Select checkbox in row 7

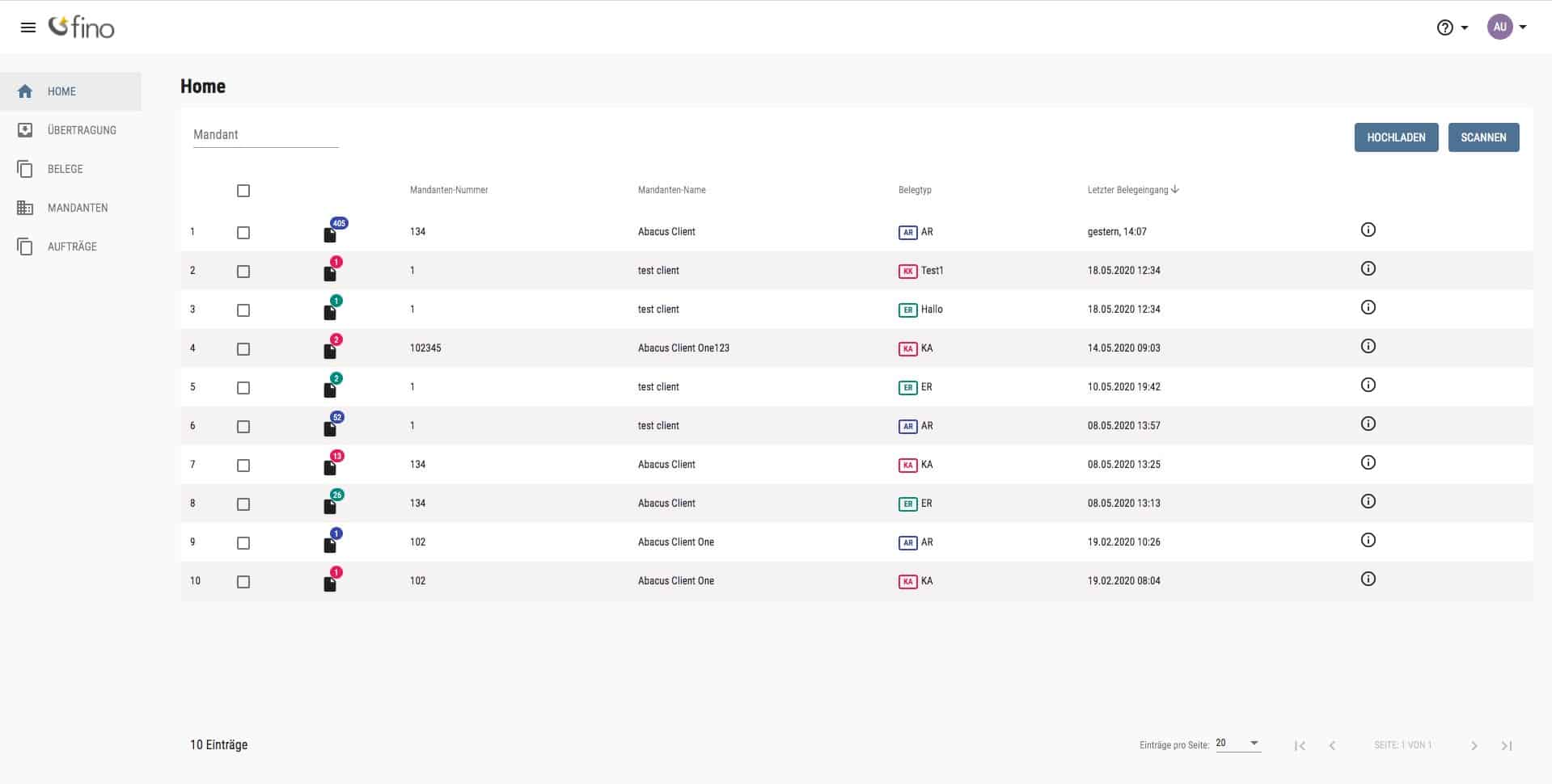(243, 466)
